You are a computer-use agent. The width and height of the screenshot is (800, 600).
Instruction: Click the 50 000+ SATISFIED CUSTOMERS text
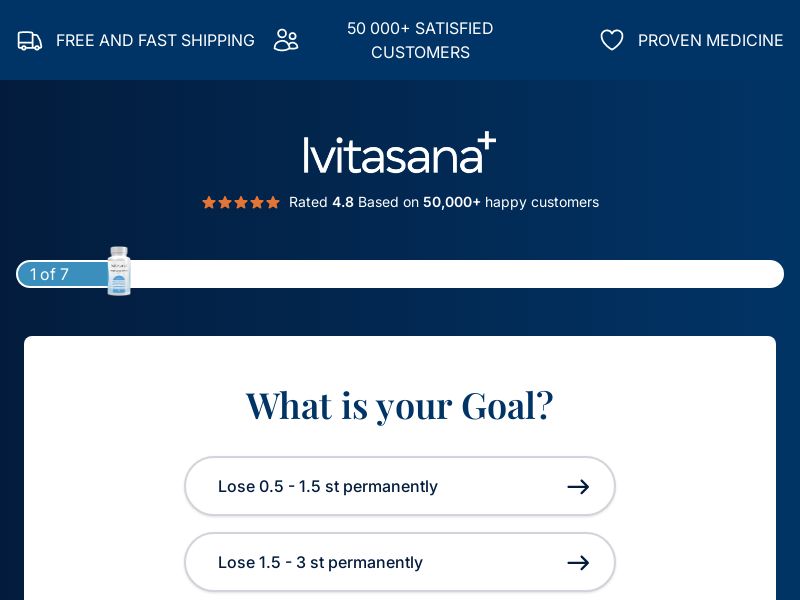[x=420, y=40]
